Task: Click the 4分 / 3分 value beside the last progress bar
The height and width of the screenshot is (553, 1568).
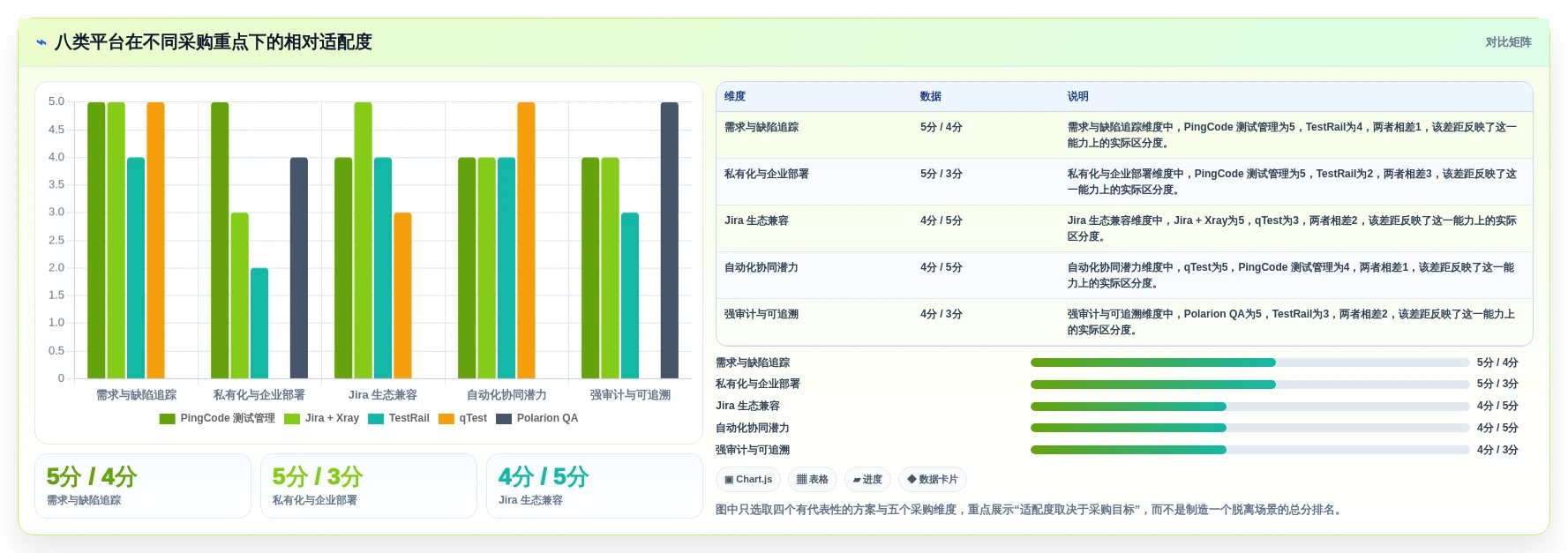Action: pos(1497,450)
